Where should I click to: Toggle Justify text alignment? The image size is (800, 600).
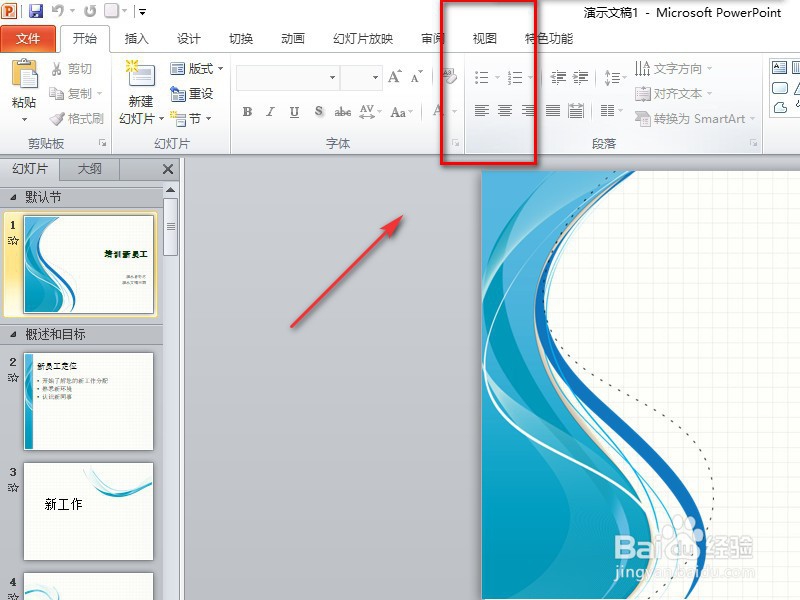point(553,111)
